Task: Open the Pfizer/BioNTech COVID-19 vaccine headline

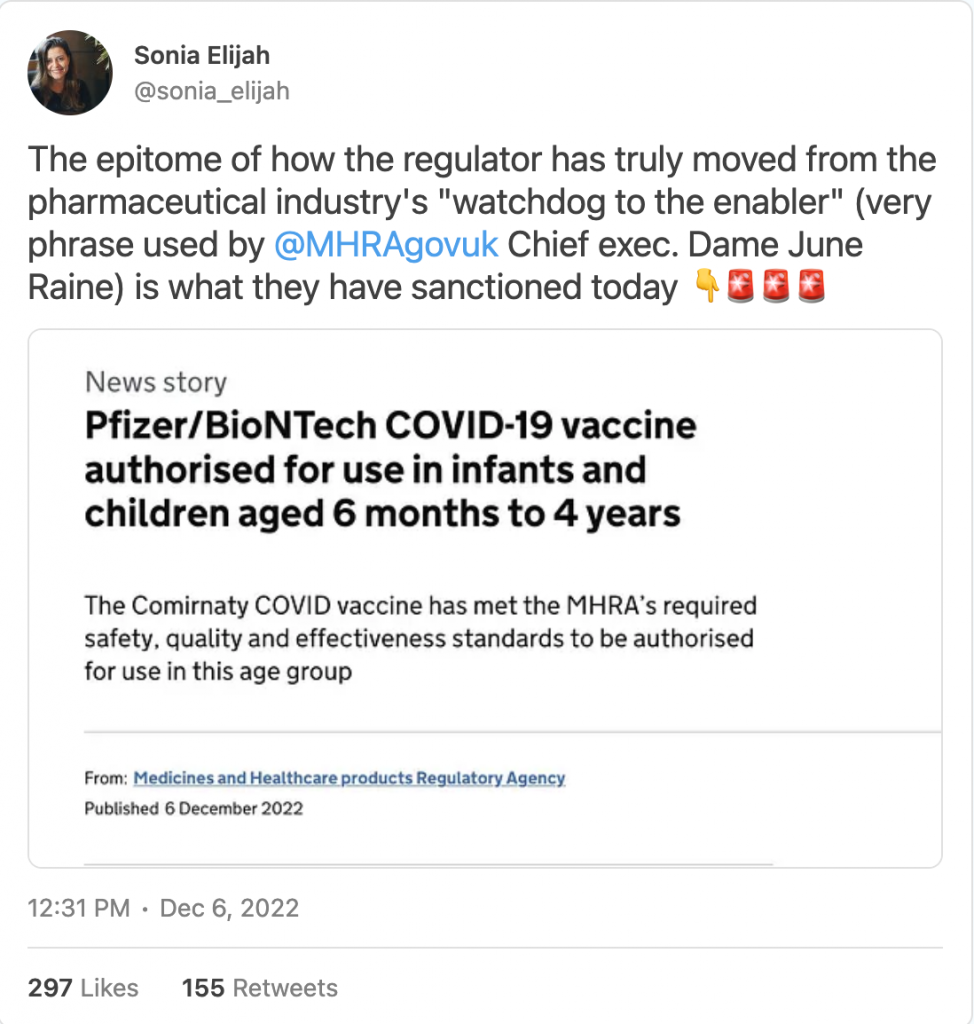Action: click(x=390, y=469)
